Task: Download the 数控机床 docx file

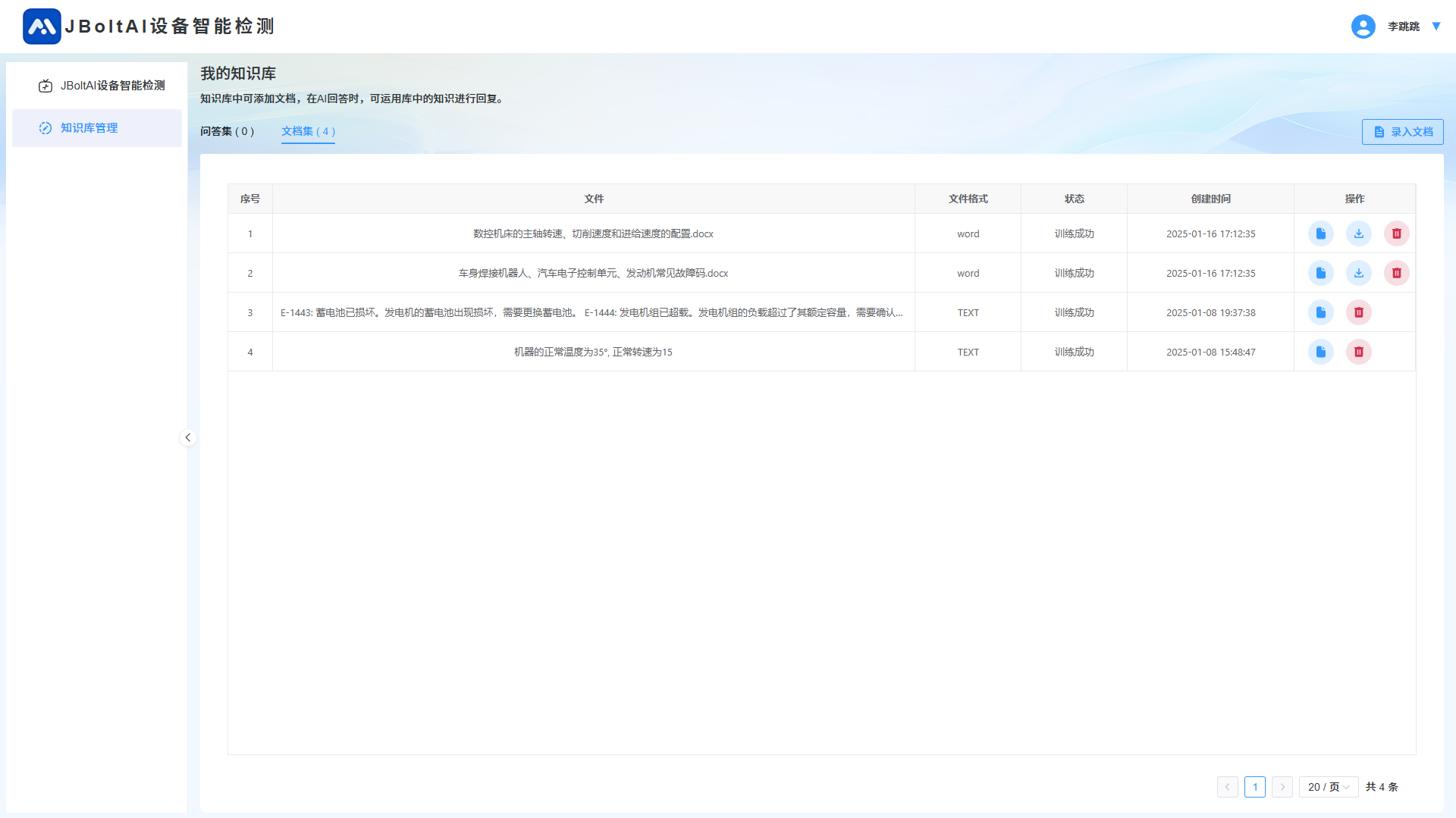Action: tap(1358, 233)
